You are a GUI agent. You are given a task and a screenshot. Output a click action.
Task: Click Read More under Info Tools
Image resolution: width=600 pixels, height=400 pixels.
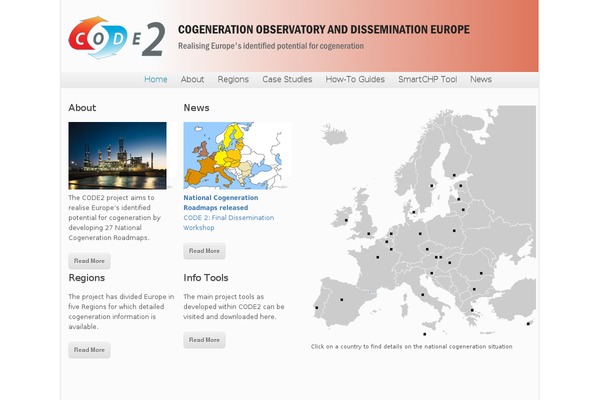pyautogui.click(x=204, y=340)
